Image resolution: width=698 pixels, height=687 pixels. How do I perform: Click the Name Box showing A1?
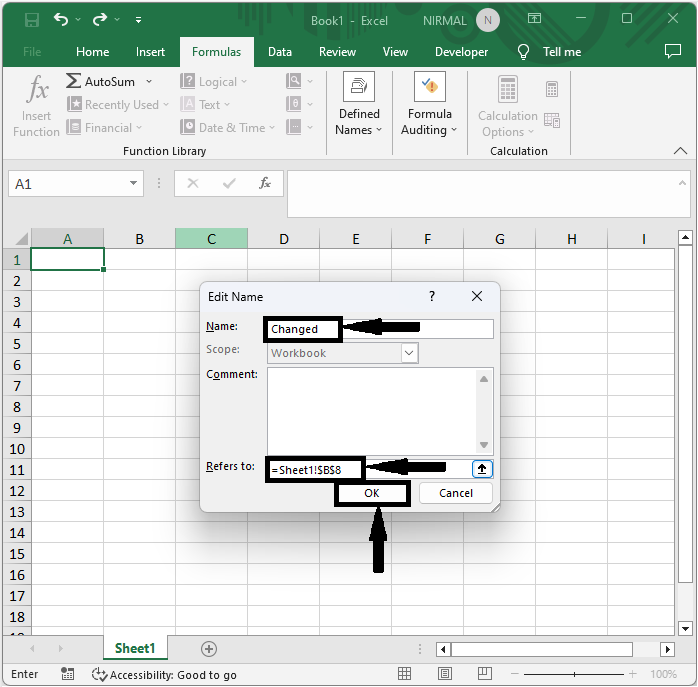(x=68, y=183)
